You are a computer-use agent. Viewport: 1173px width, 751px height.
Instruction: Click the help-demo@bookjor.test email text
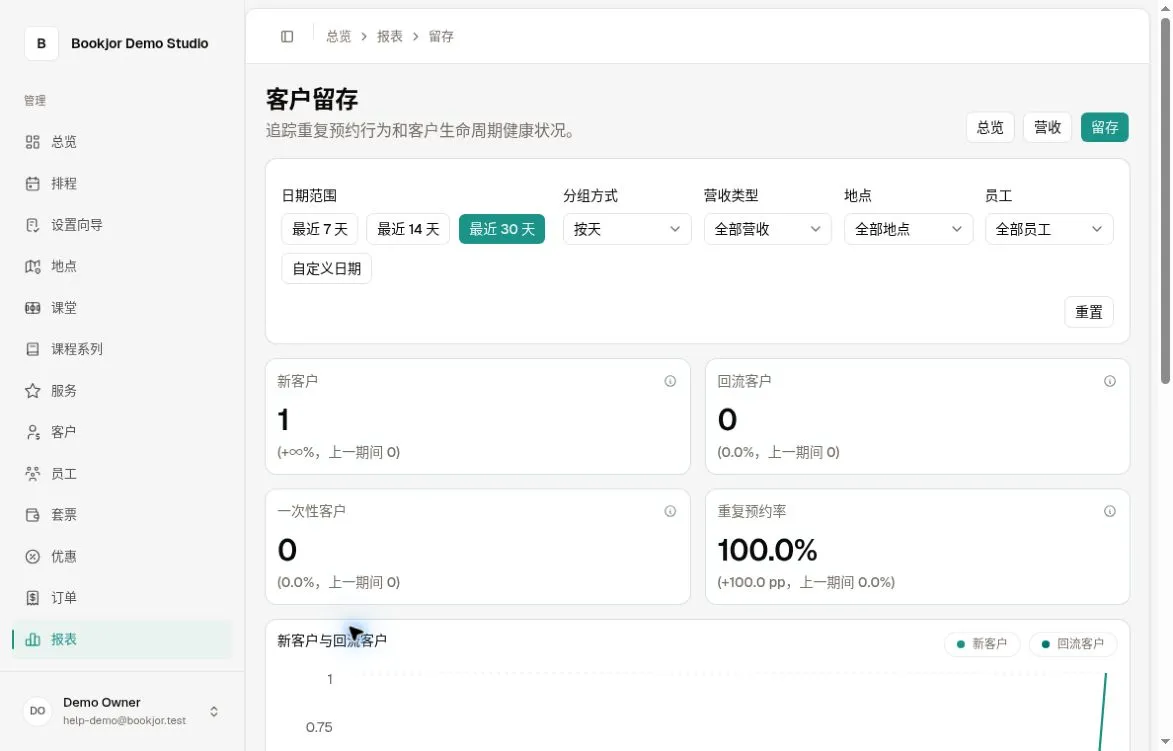[124, 720]
